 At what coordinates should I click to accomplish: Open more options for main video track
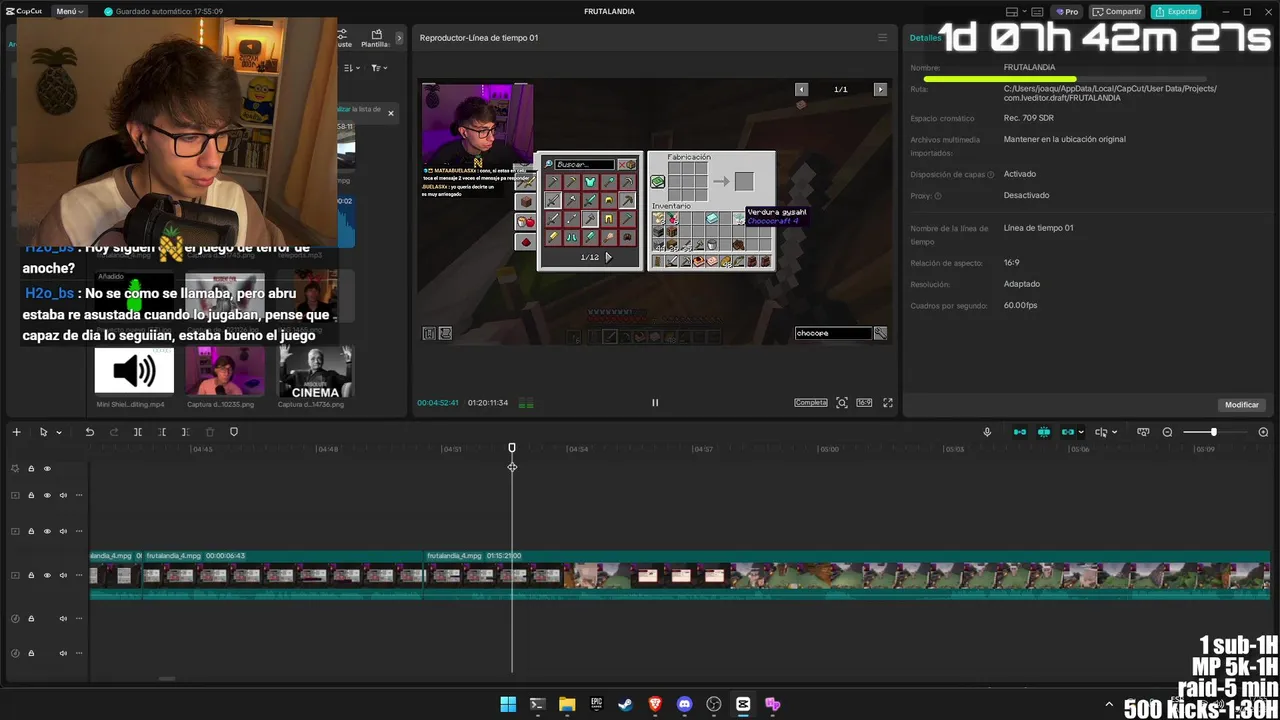[79, 575]
